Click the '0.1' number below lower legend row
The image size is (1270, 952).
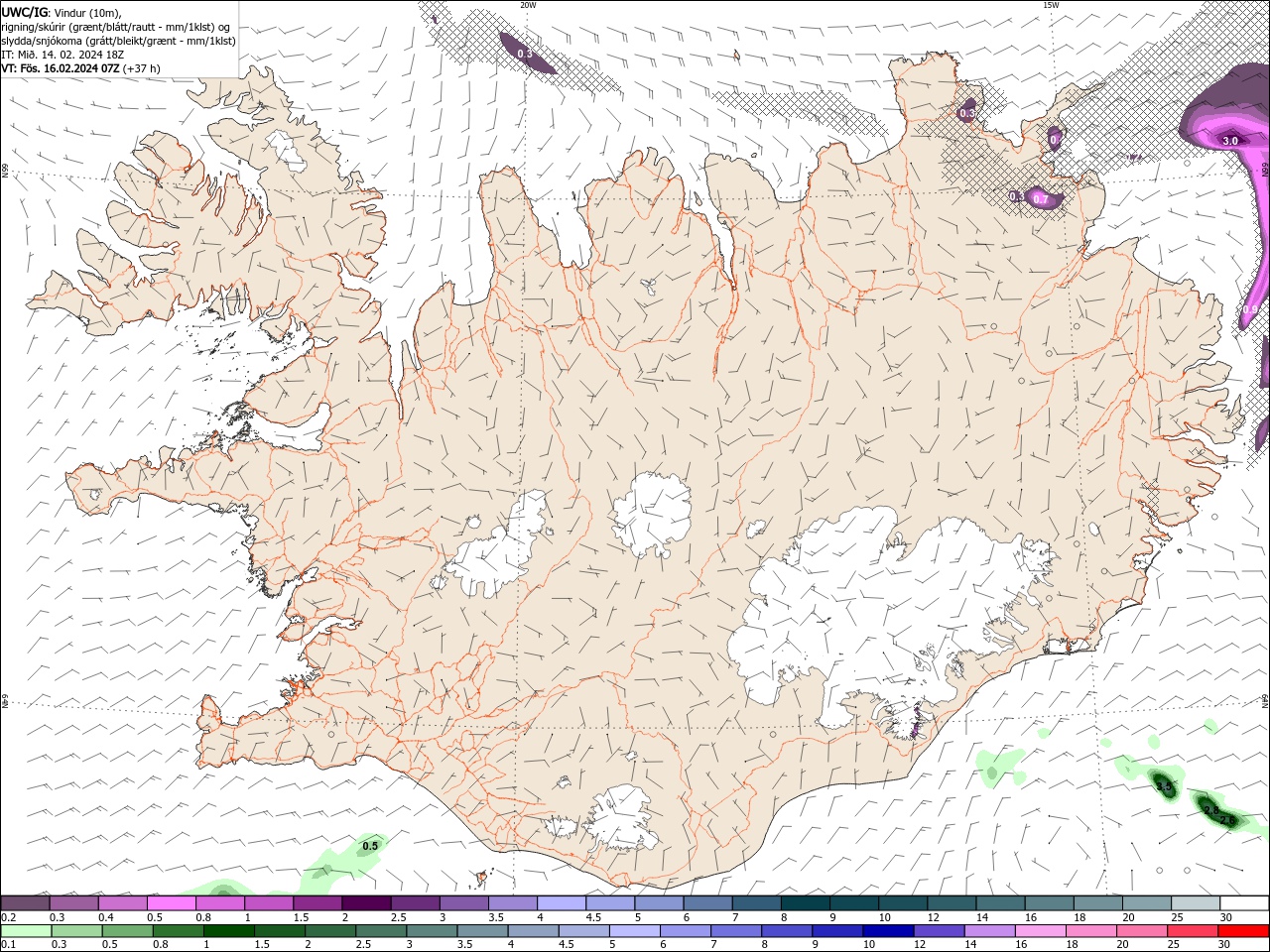[9, 945]
